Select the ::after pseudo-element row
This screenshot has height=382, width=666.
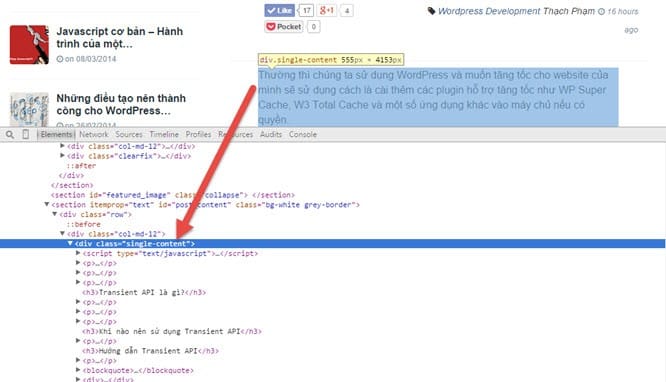(x=81, y=166)
